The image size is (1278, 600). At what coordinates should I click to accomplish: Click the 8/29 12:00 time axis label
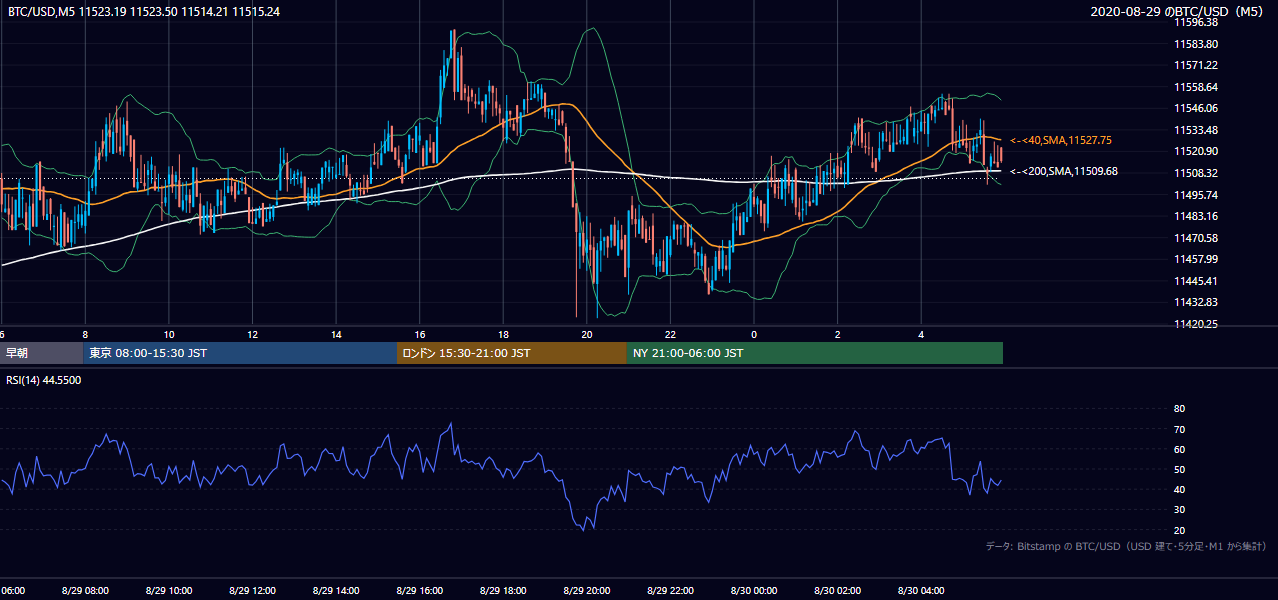coord(252,591)
